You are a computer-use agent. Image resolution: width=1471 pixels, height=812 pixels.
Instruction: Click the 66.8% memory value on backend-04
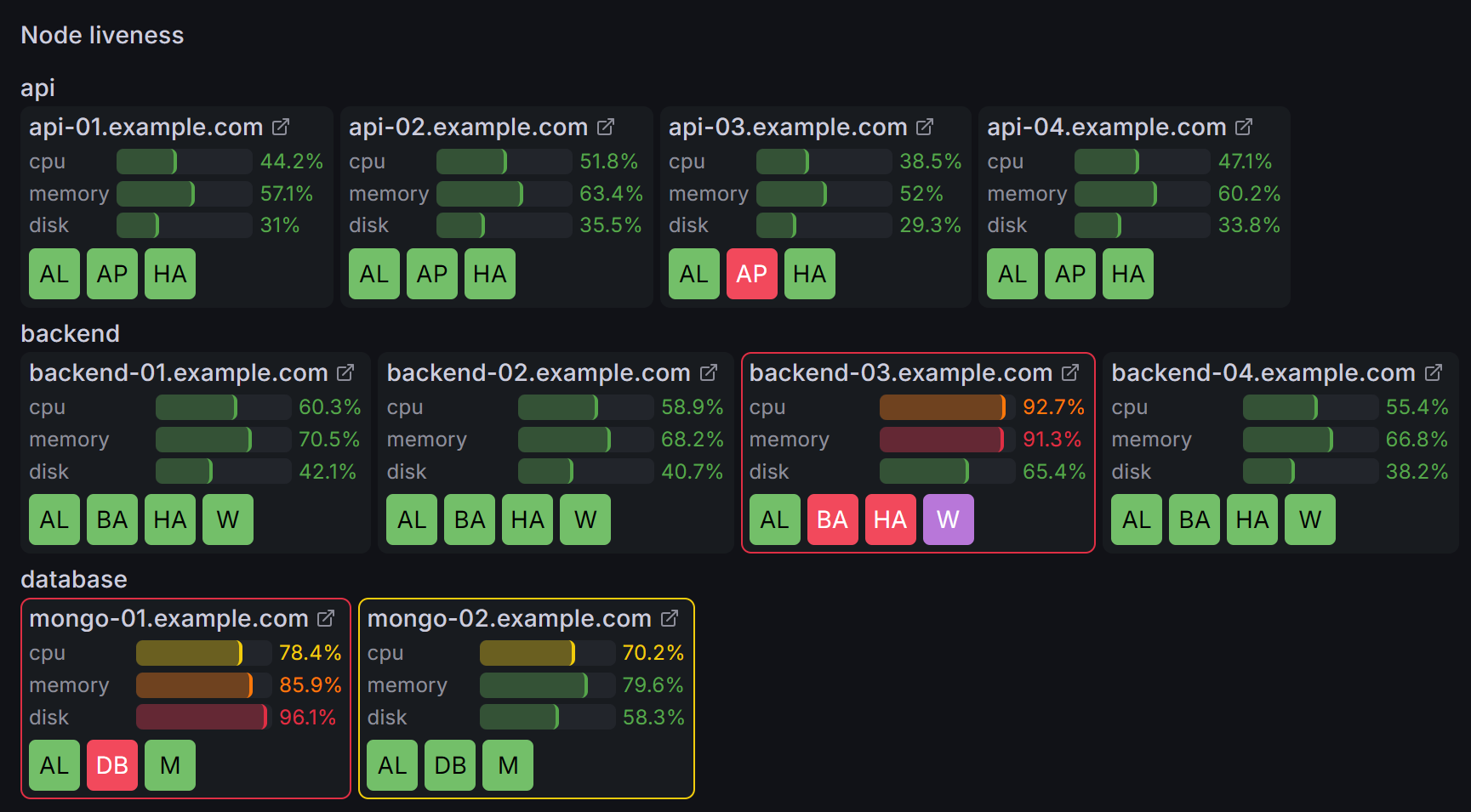click(1417, 440)
